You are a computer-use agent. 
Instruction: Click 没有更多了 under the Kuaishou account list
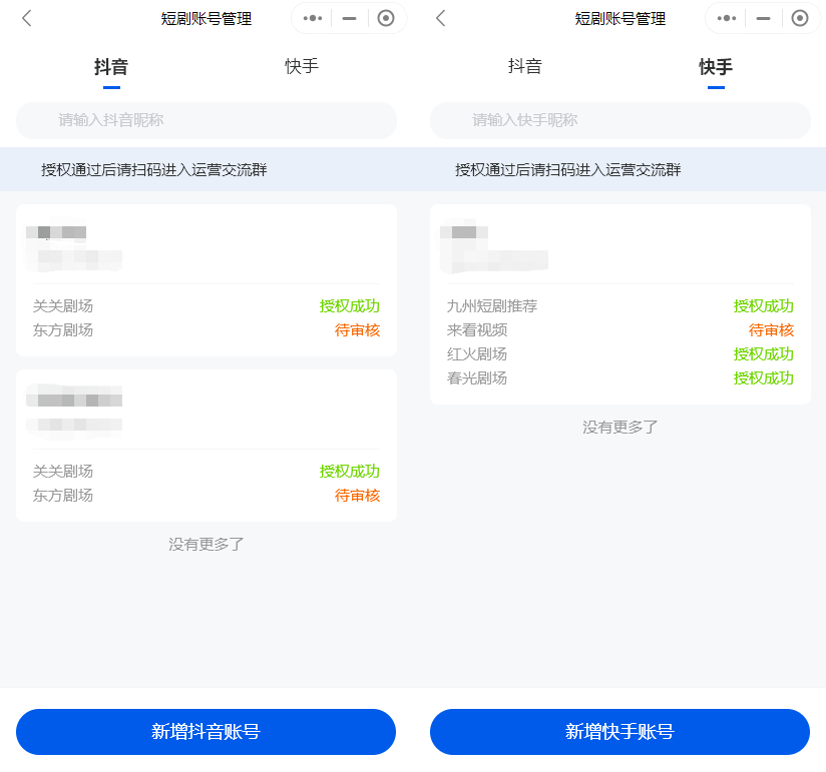(620, 427)
